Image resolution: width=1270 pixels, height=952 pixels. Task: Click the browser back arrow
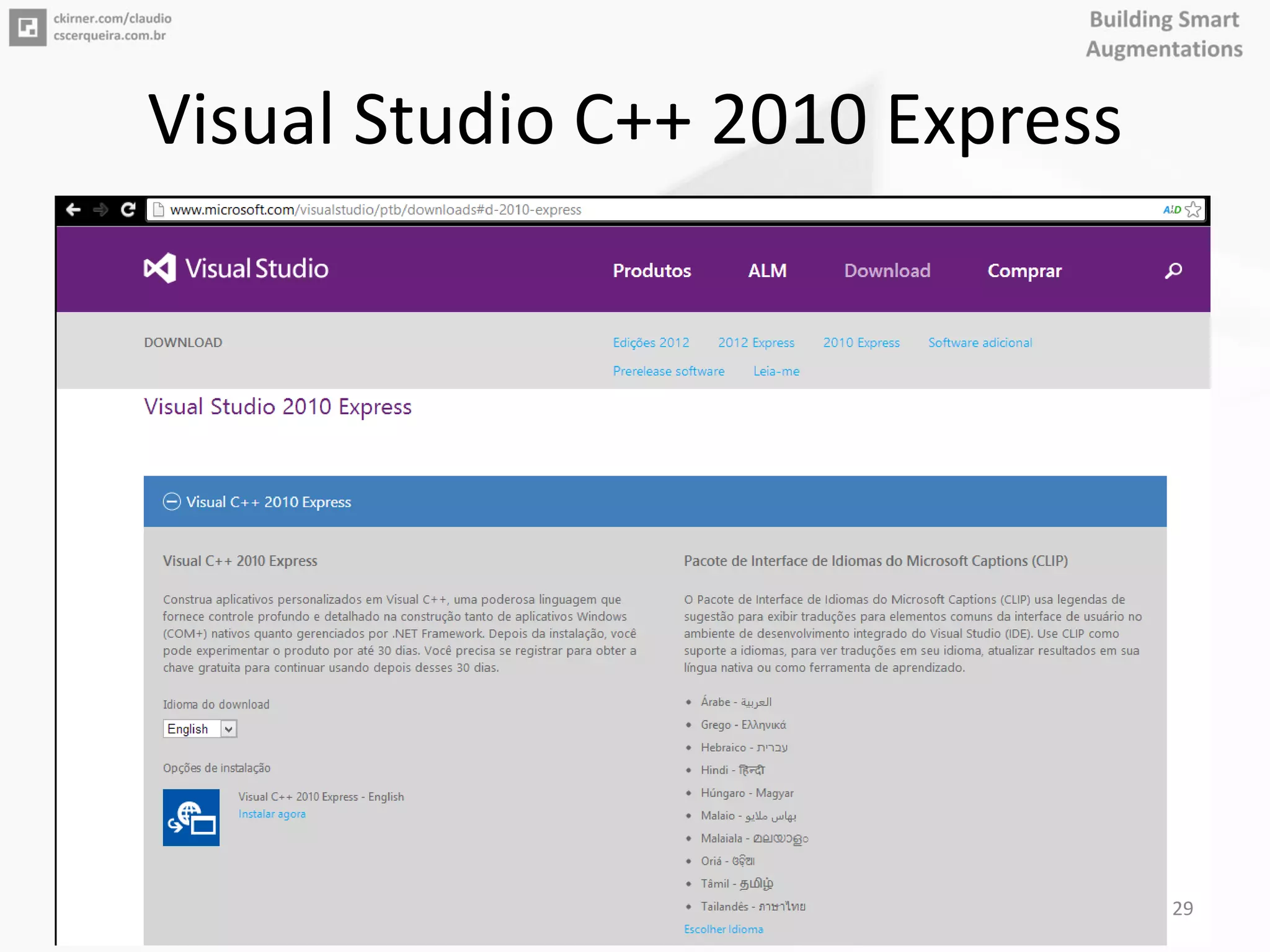coord(73,209)
